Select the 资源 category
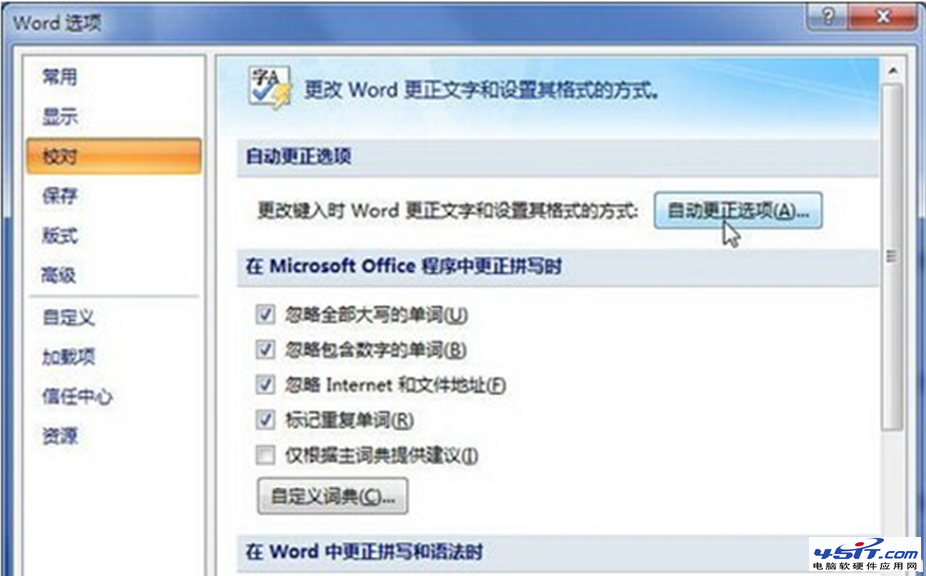Image resolution: width=926 pixels, height=576 pixels. (x=60, y=436)
